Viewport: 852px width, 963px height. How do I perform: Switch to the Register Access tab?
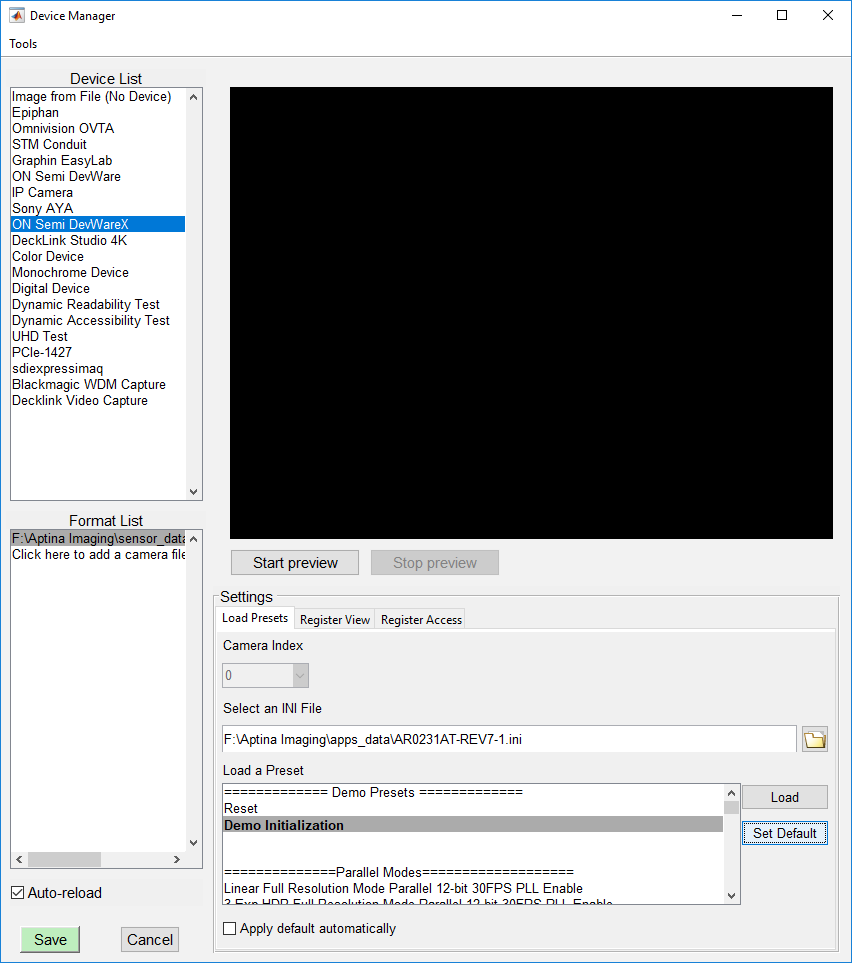click(421, 620)
